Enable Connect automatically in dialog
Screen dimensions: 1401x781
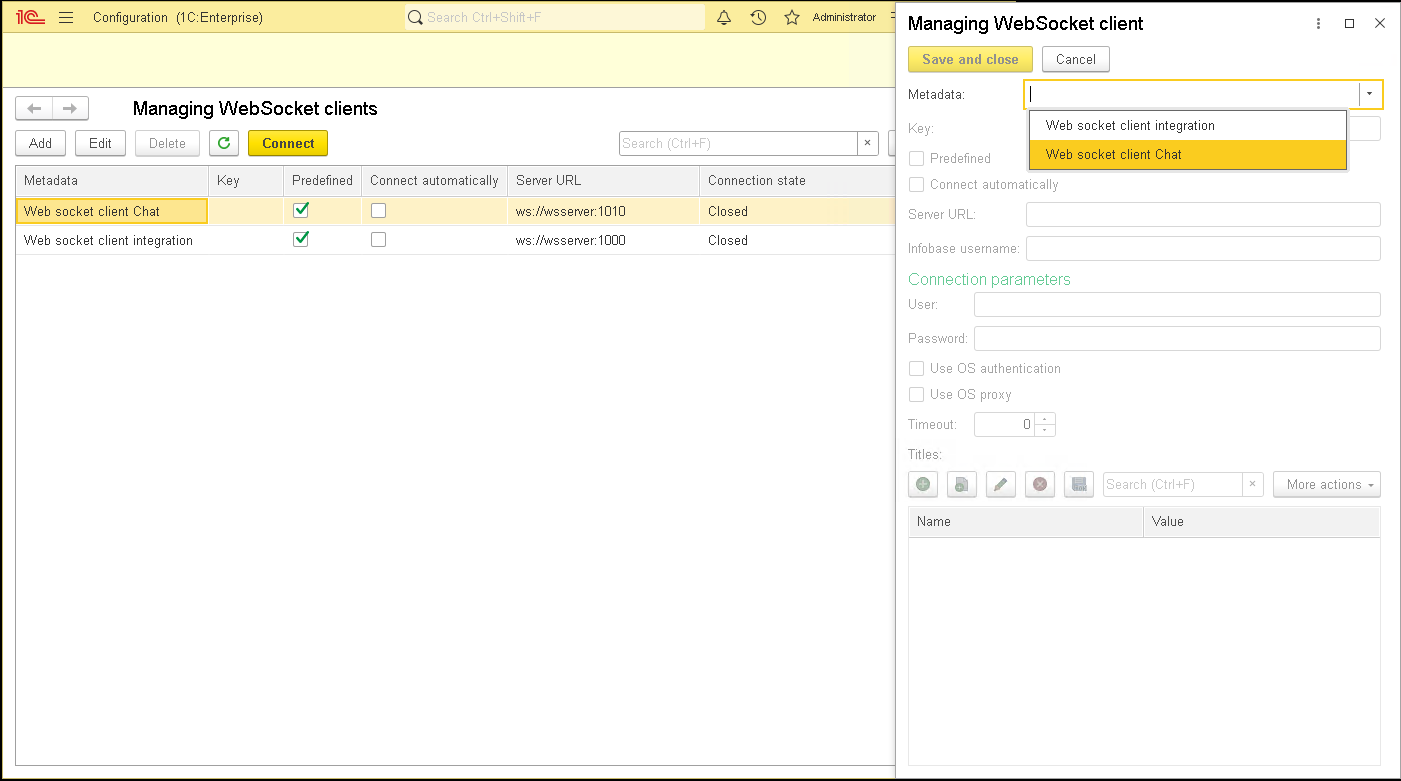tap(916, 184)
